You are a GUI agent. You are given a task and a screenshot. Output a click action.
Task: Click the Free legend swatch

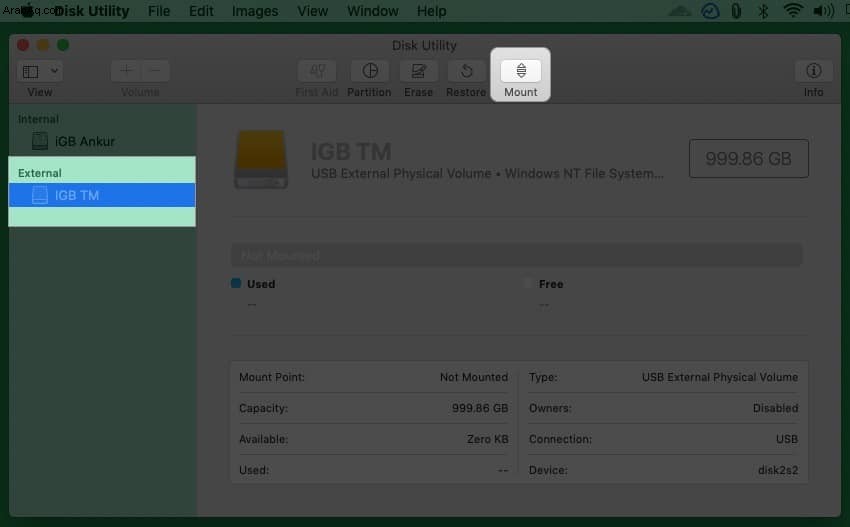528,283
